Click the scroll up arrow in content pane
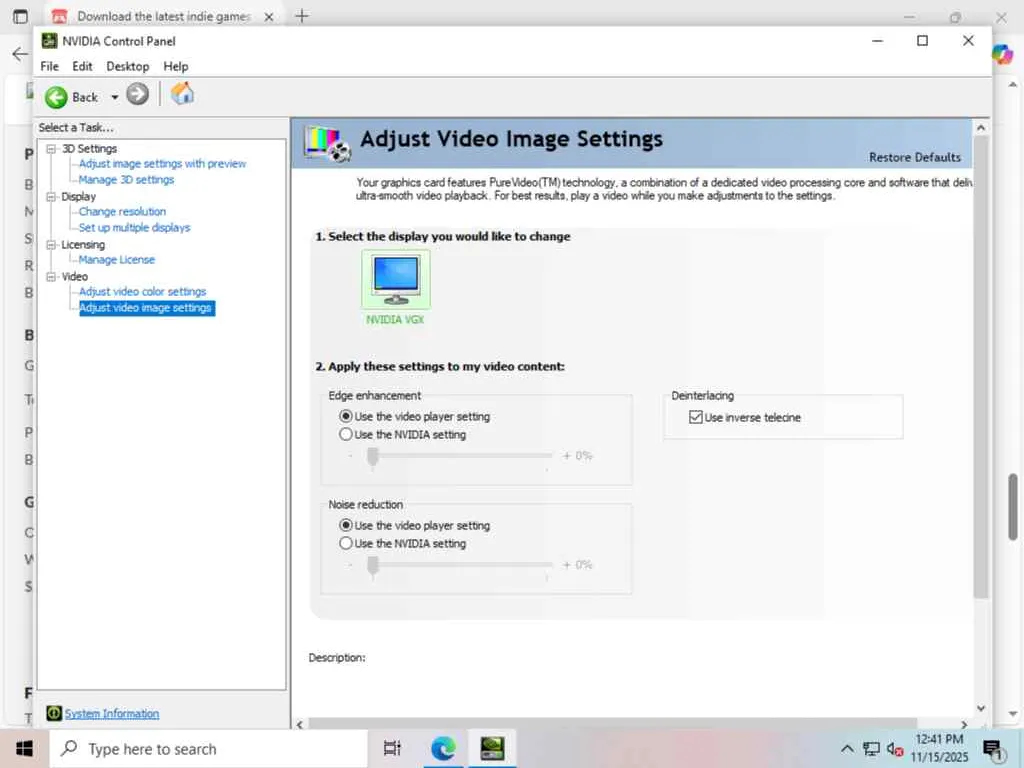The image size is (1024, 768). coord(980,128)
